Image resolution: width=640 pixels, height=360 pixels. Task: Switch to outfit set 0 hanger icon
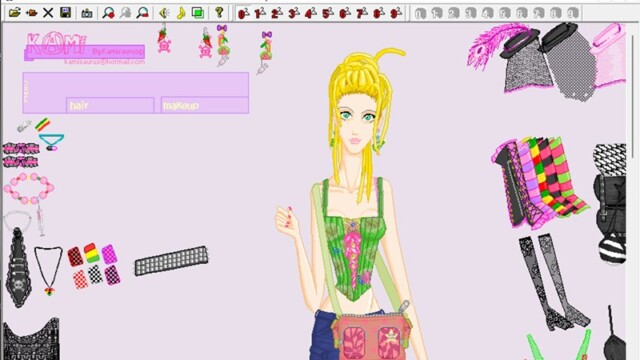click(242, 13)
